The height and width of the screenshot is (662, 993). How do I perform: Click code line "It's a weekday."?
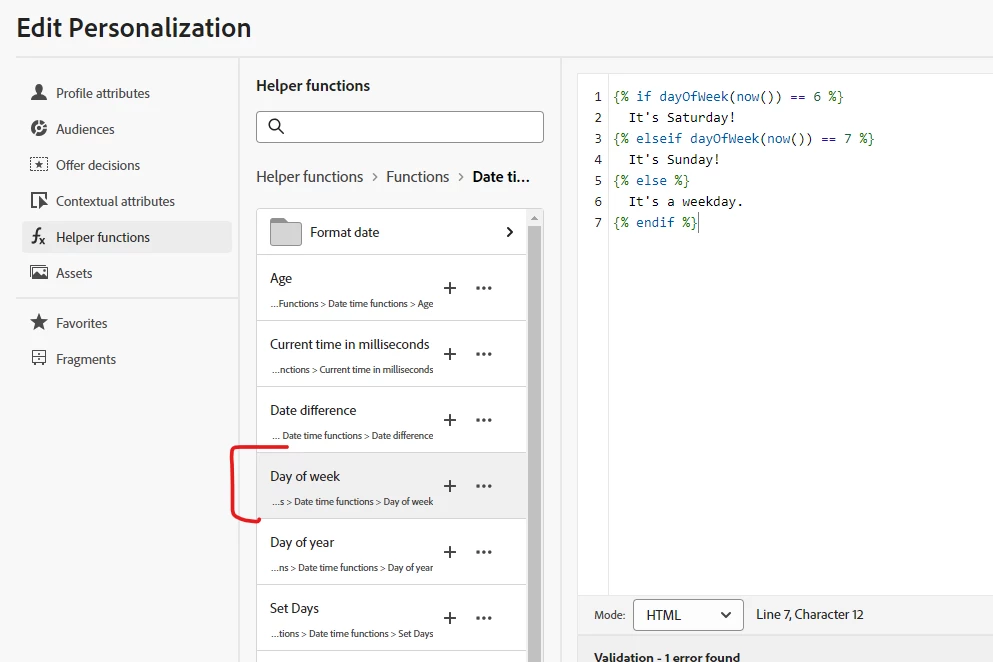[x=685, y=201]
